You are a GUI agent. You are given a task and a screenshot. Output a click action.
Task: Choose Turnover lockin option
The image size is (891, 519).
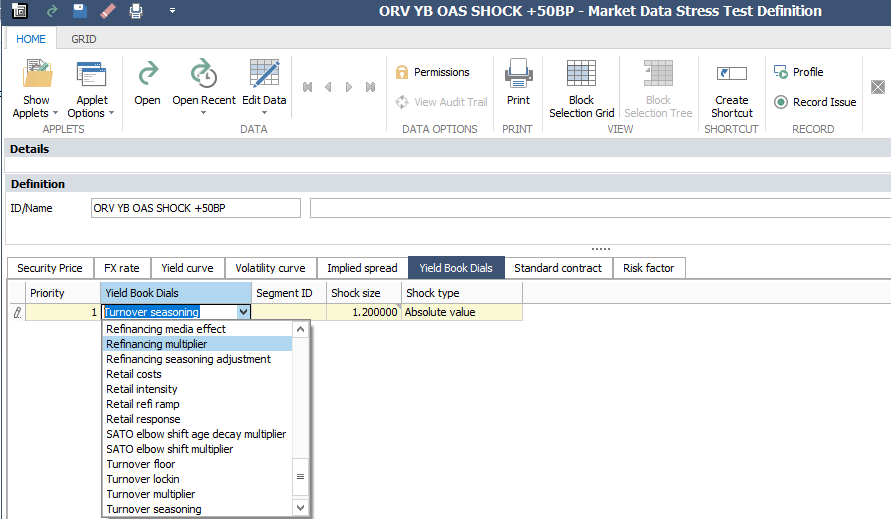(x=197, y=479)
